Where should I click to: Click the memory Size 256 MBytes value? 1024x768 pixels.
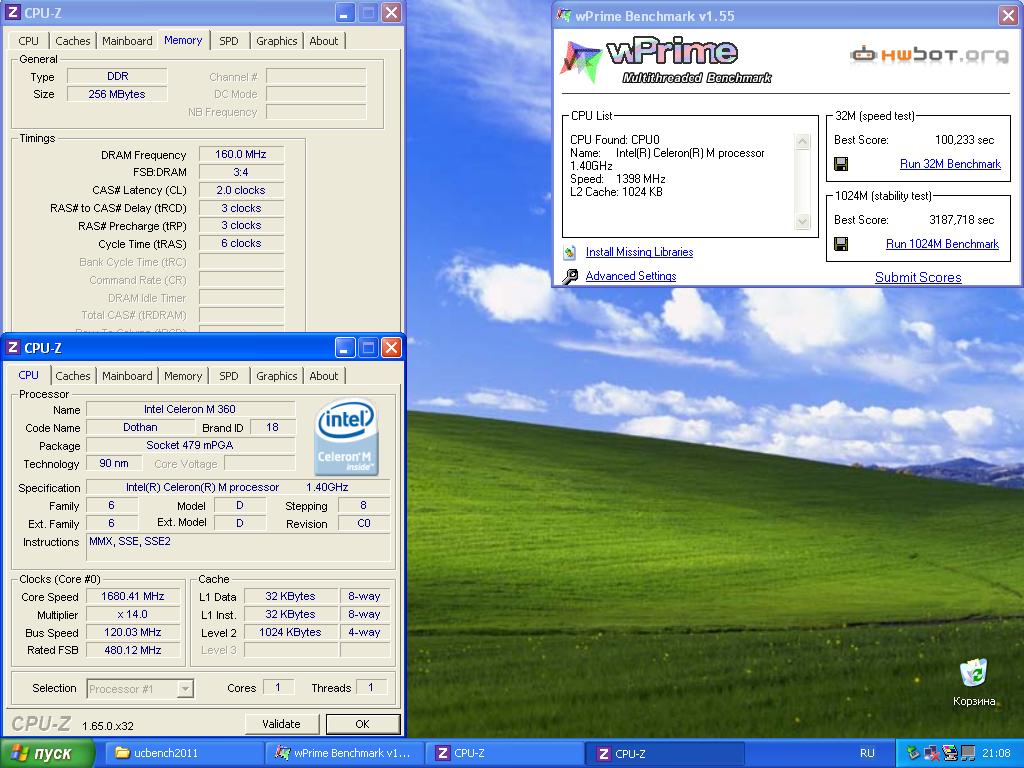[117, 94]
